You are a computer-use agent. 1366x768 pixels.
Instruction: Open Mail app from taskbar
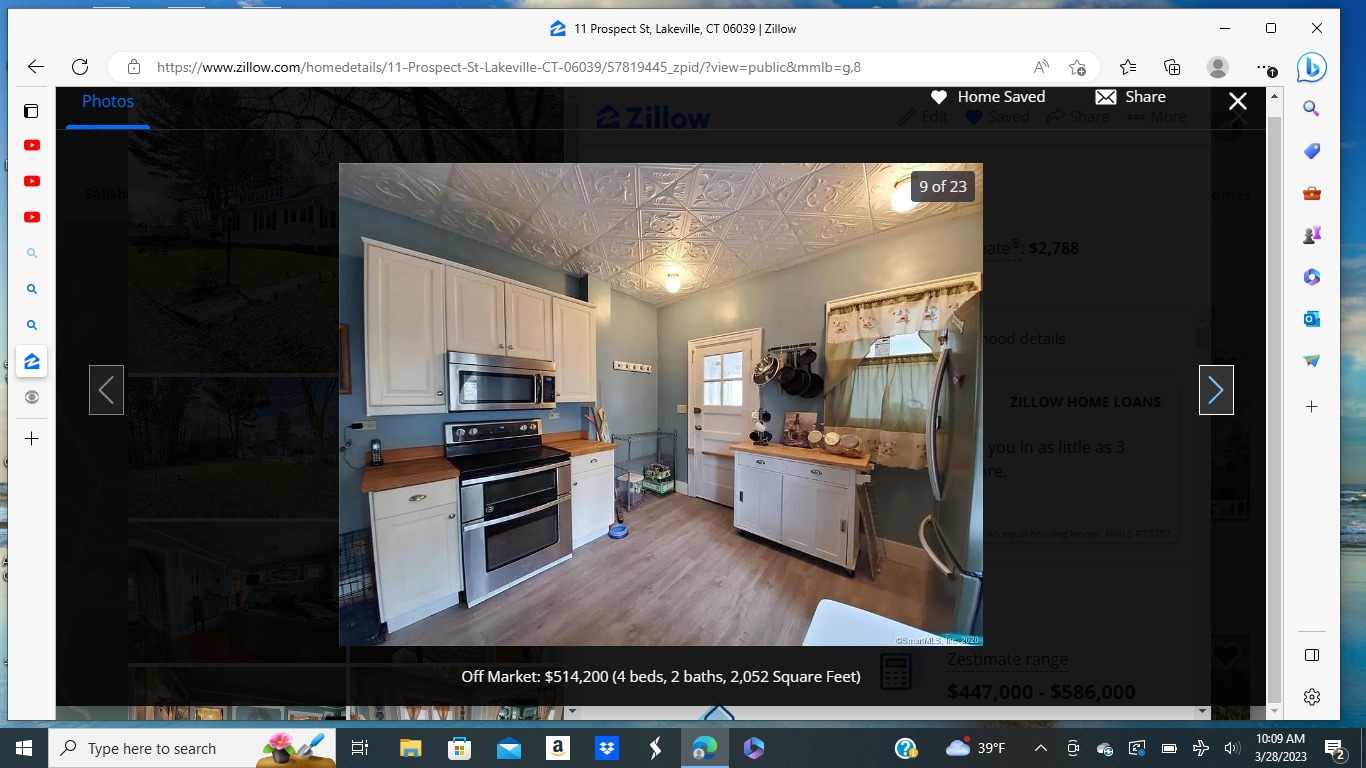tap(509, 748)
